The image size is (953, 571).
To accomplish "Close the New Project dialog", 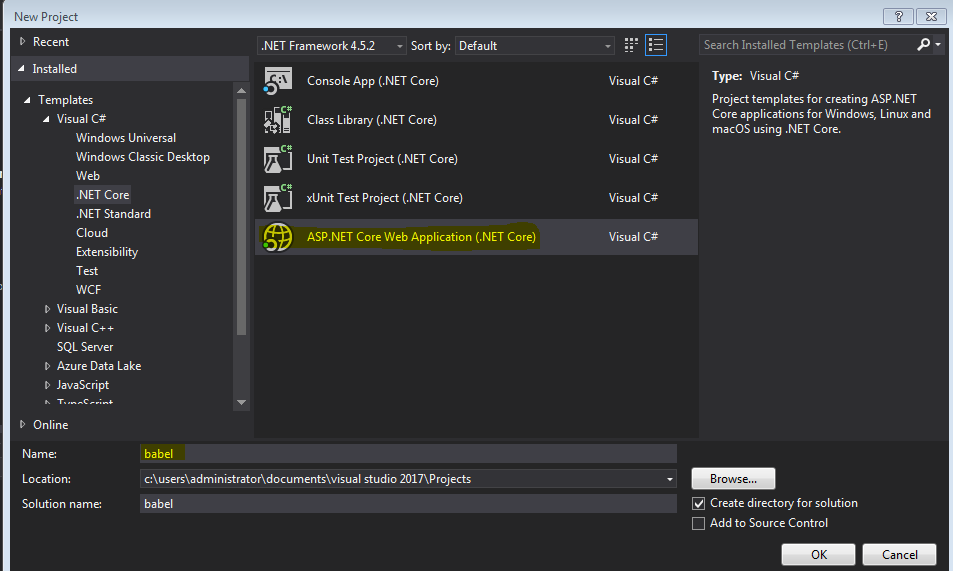I will [931, 16].
